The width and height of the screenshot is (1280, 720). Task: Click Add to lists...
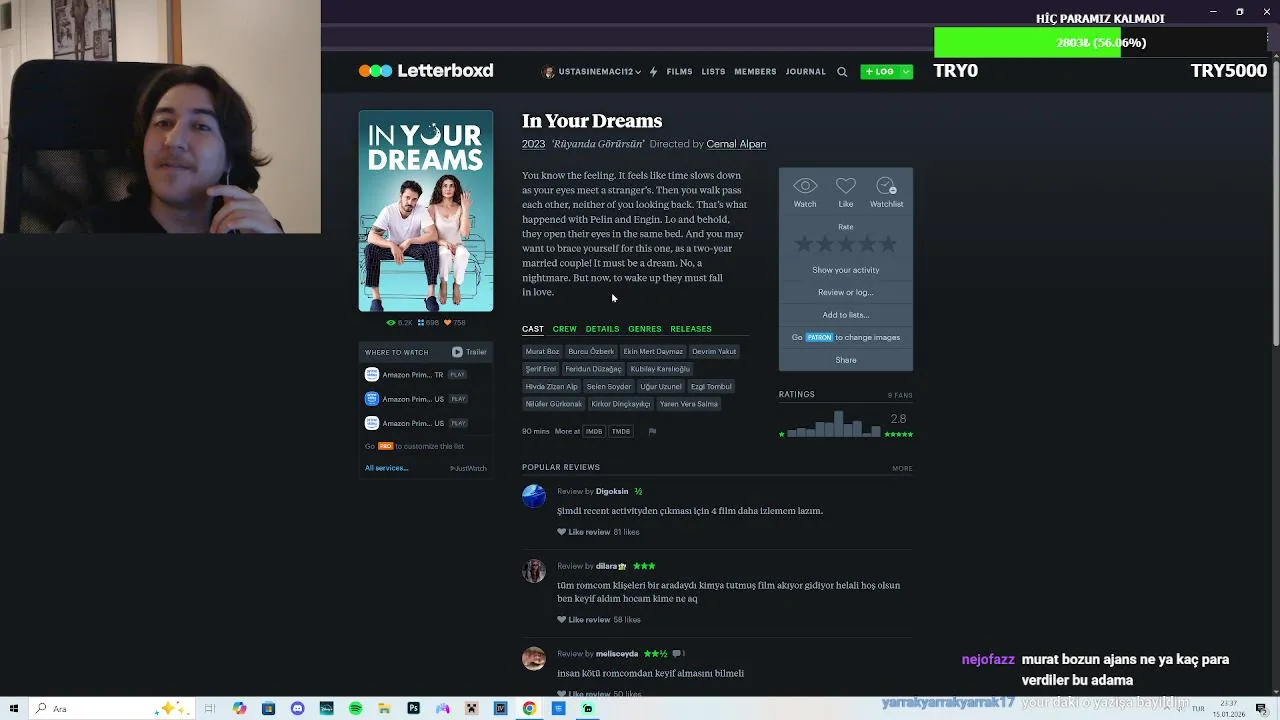point(846,315)
